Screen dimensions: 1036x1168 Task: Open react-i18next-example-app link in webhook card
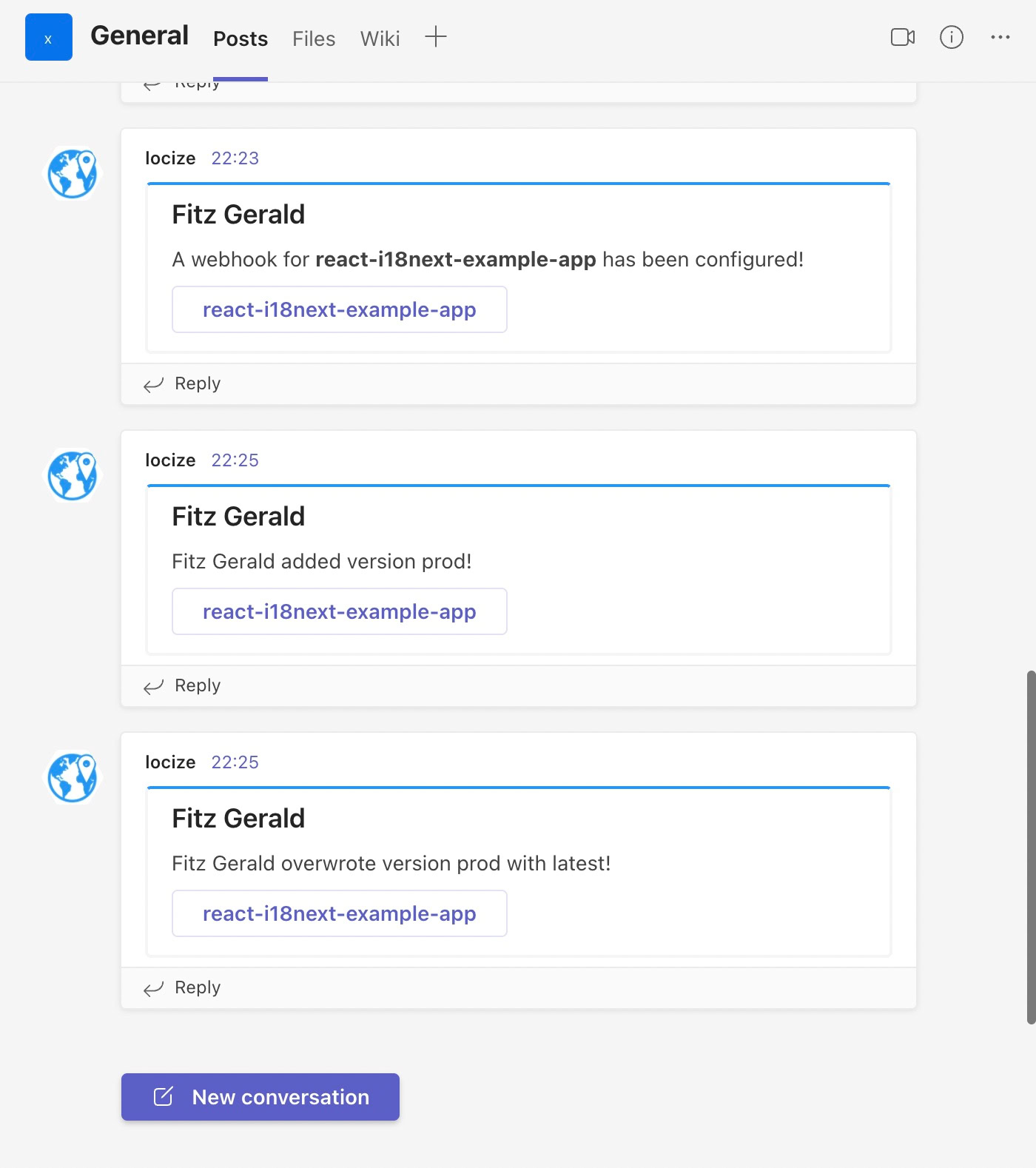pyautogui.click(x=340, y=309)
